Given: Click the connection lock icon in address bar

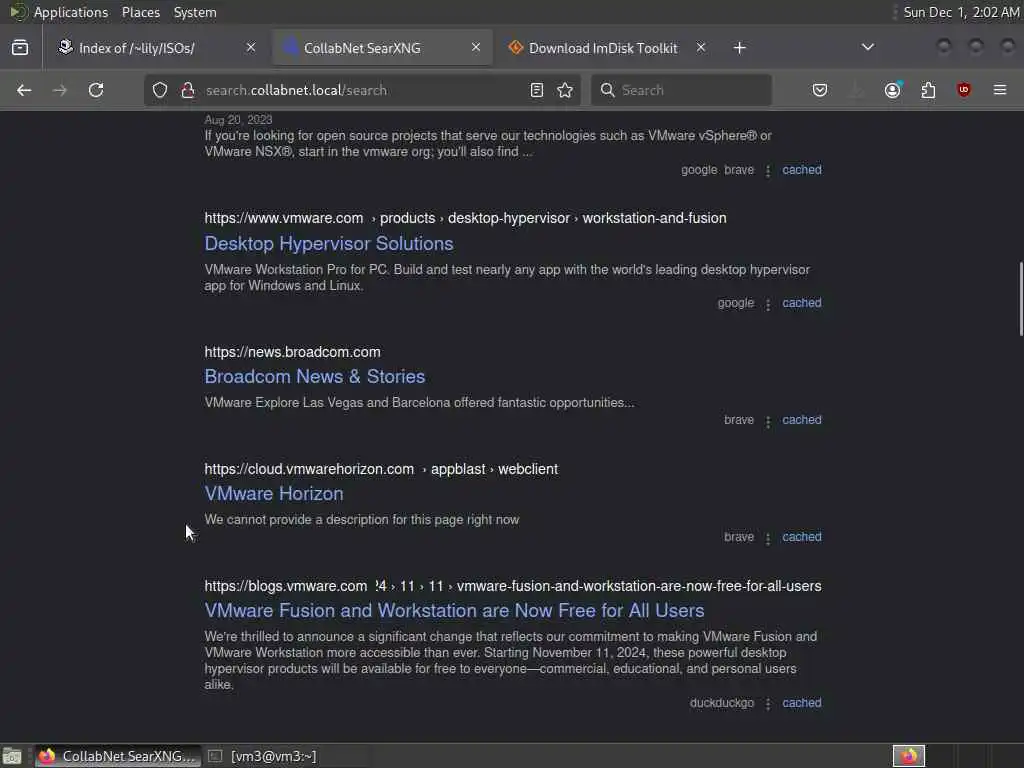Looking at the screenshot, I should (x=187, y=90).
